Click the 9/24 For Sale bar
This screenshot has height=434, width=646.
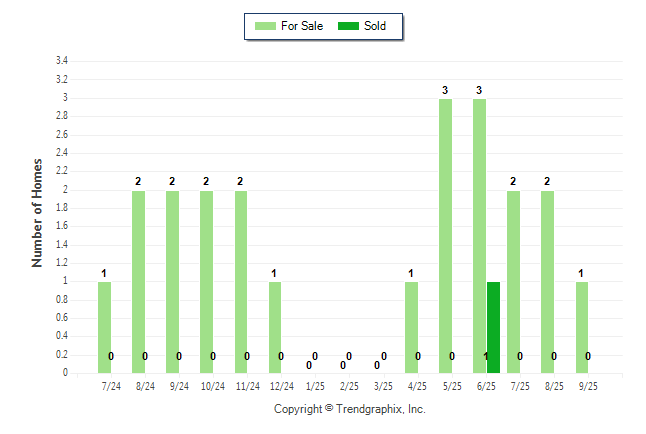[x=173, y=281]
